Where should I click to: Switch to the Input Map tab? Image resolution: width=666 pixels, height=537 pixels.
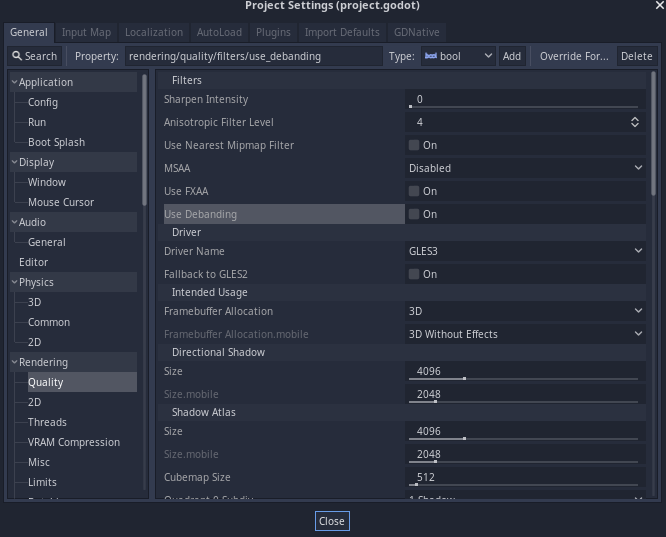tap(87, 33)
